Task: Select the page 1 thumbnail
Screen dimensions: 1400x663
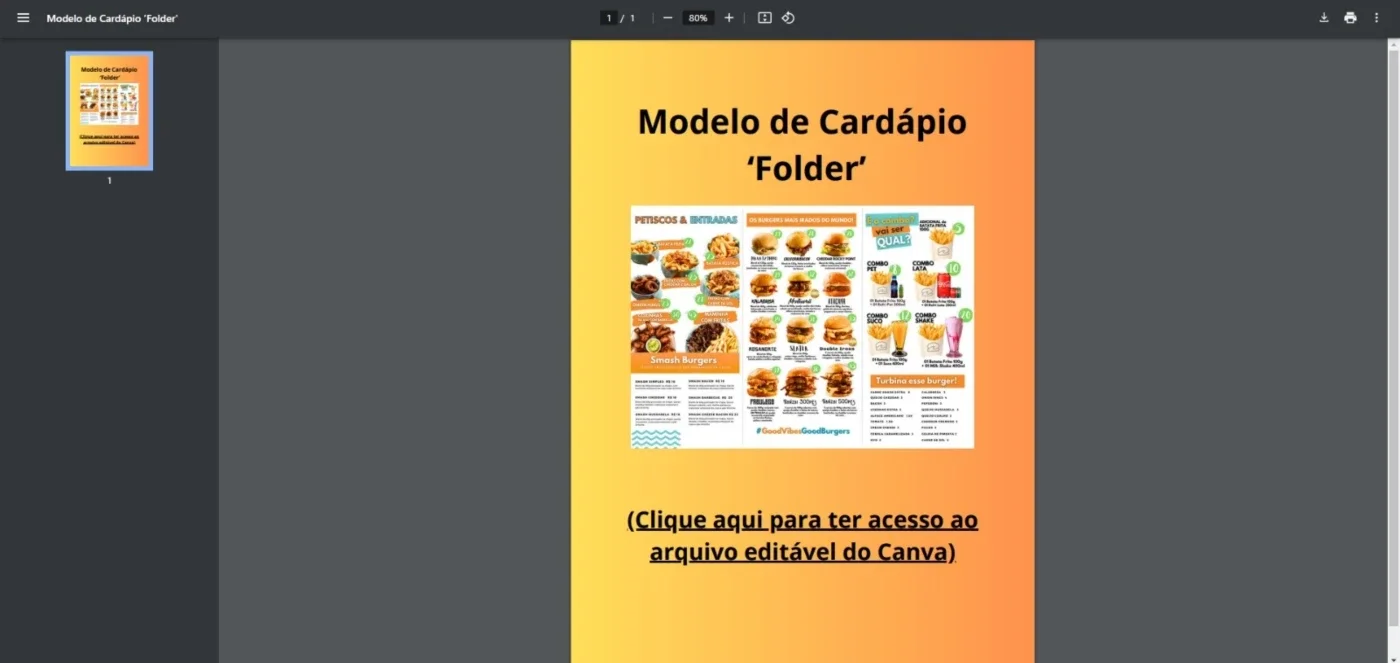Action: coord(110,111)
